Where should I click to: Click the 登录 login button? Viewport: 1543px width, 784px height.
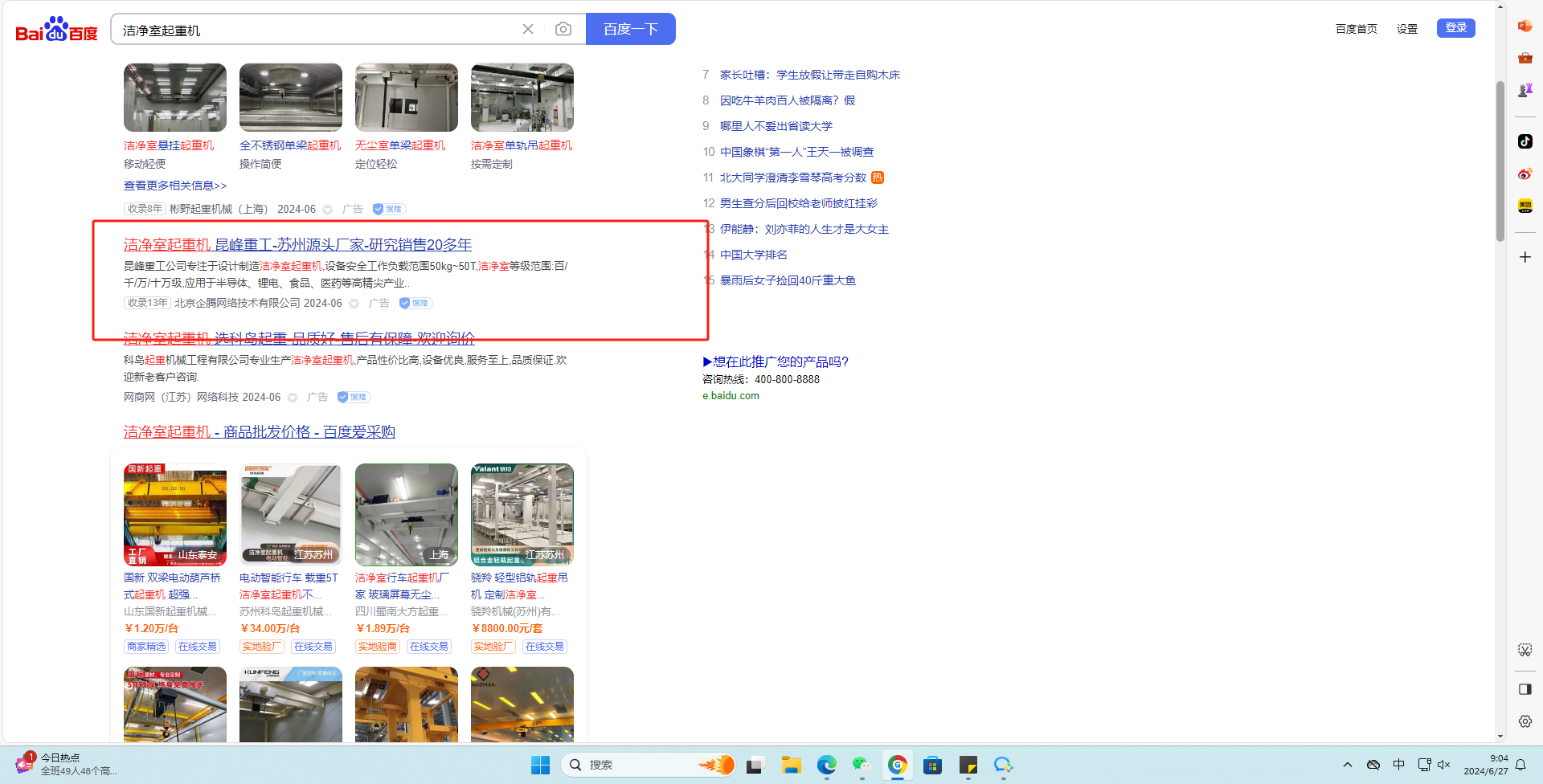pyautogui.click(x=1456, y=28)
